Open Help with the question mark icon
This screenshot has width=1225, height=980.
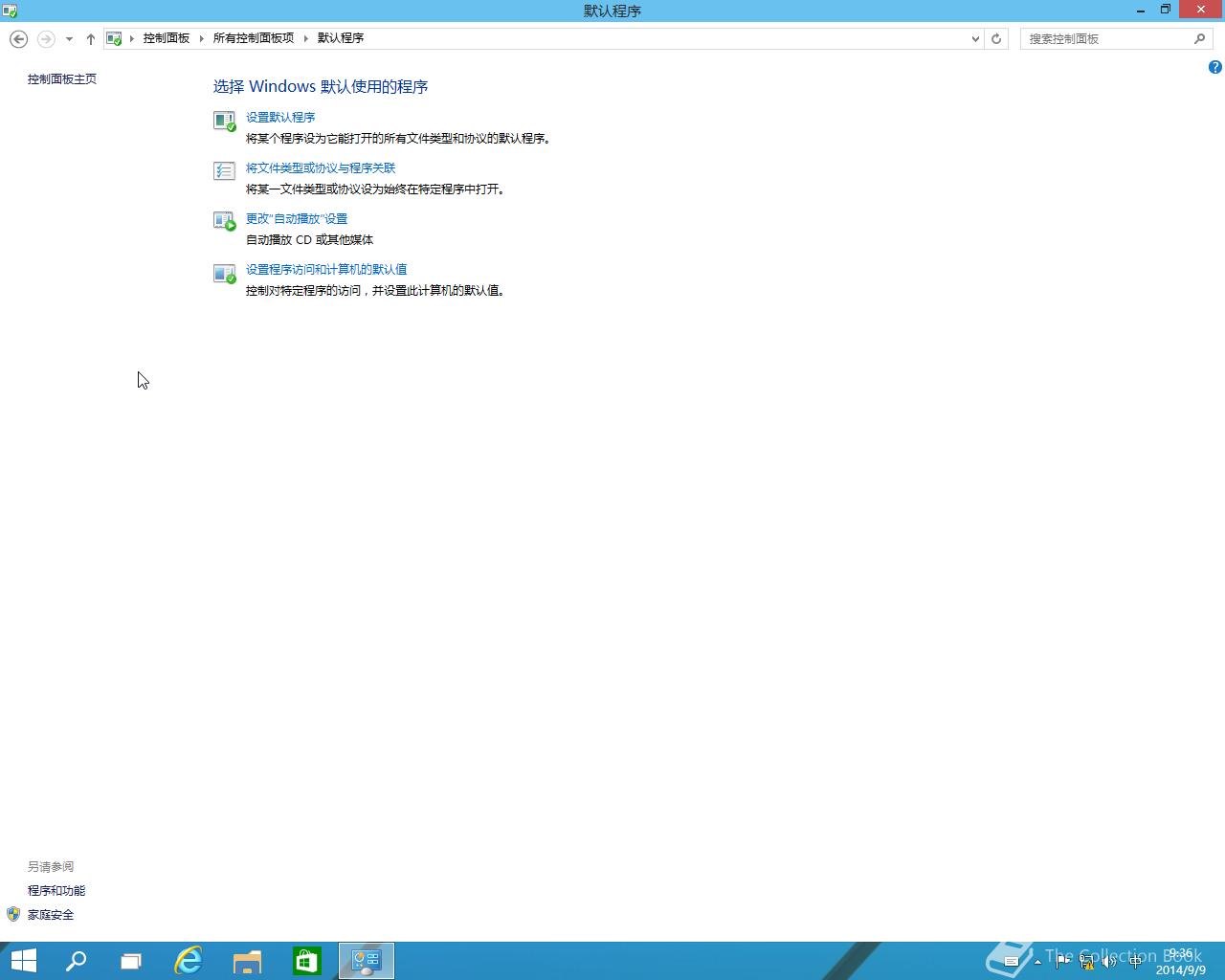click(1214, 67)
